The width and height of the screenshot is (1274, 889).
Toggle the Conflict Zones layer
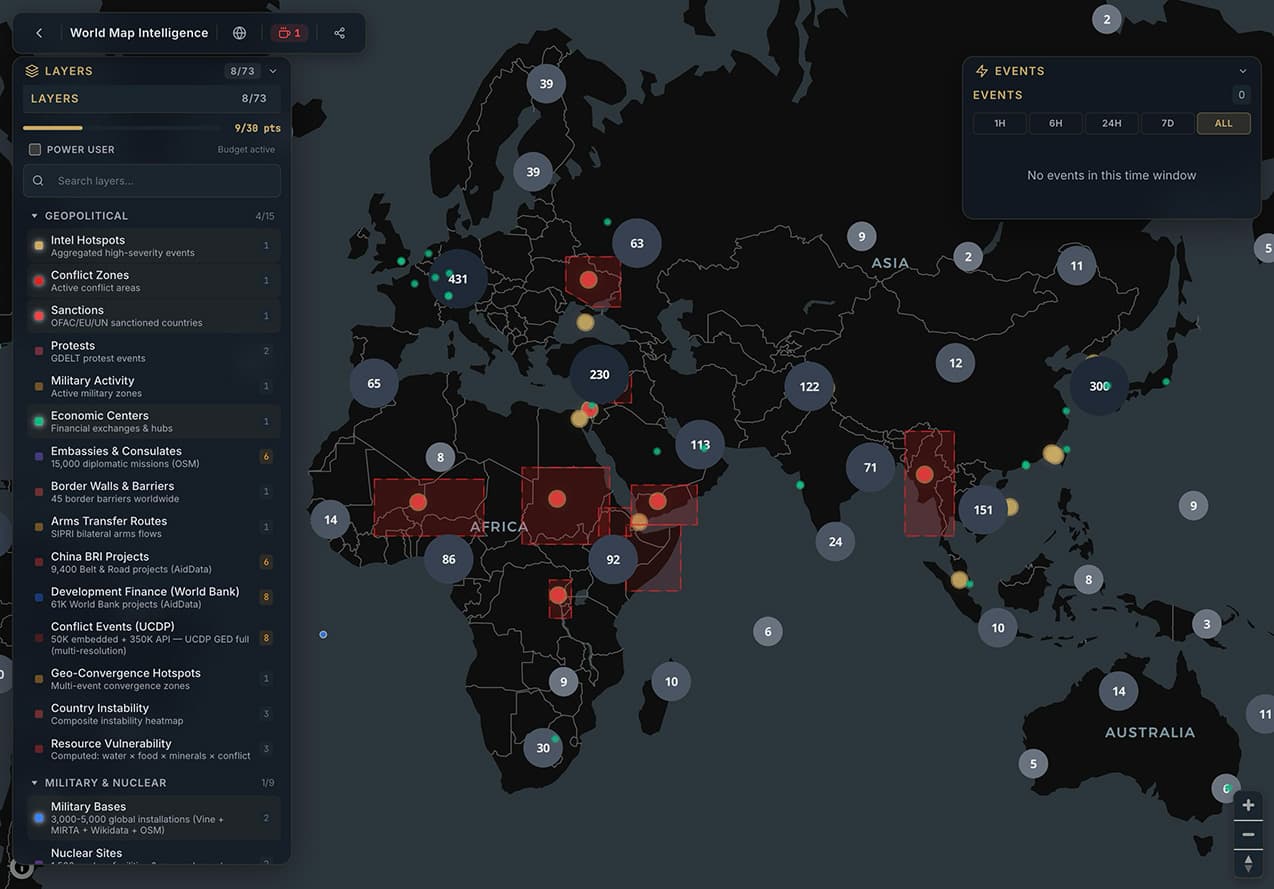coord(152,281)
